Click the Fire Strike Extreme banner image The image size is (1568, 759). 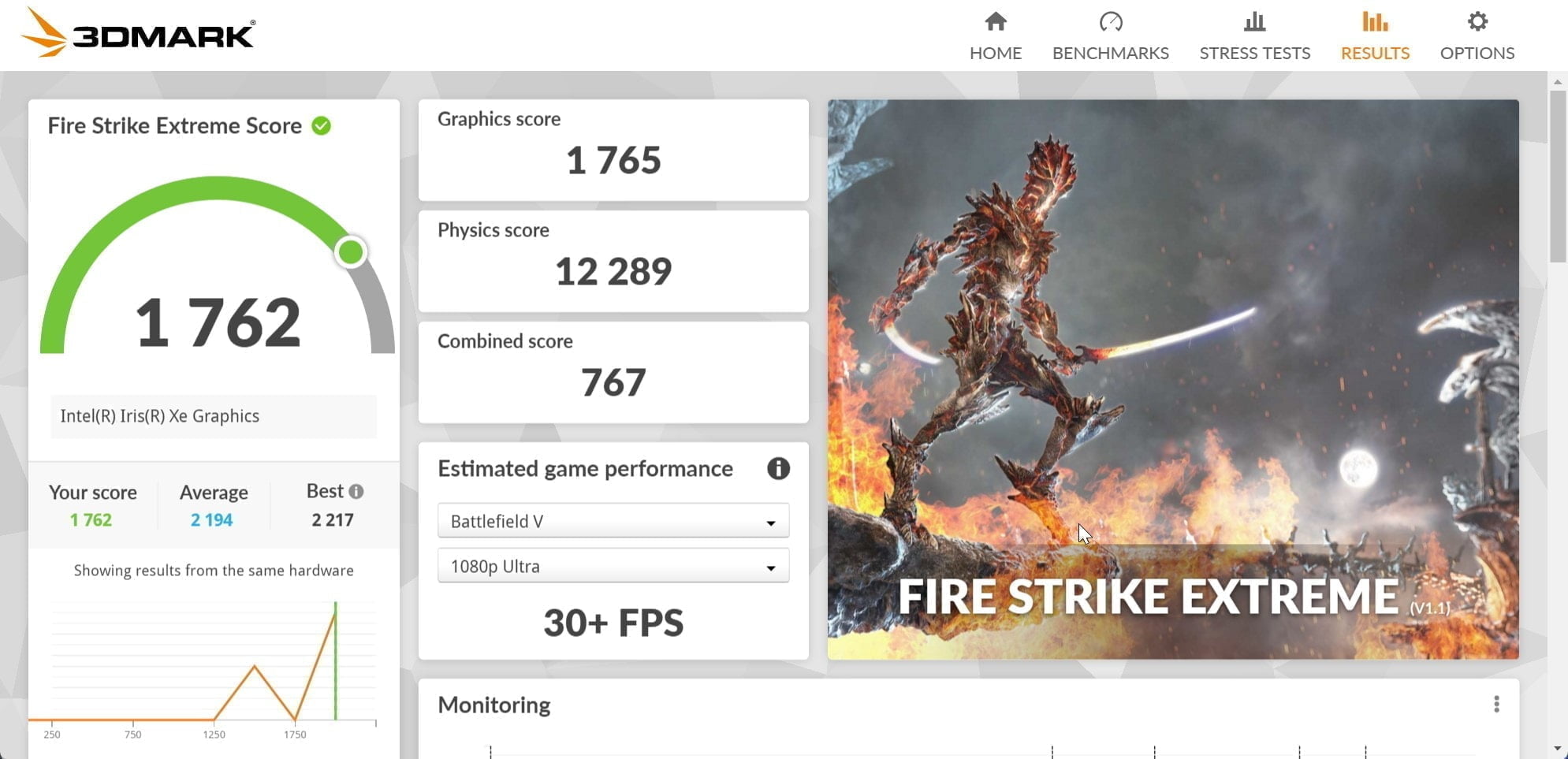(1172, 378)
